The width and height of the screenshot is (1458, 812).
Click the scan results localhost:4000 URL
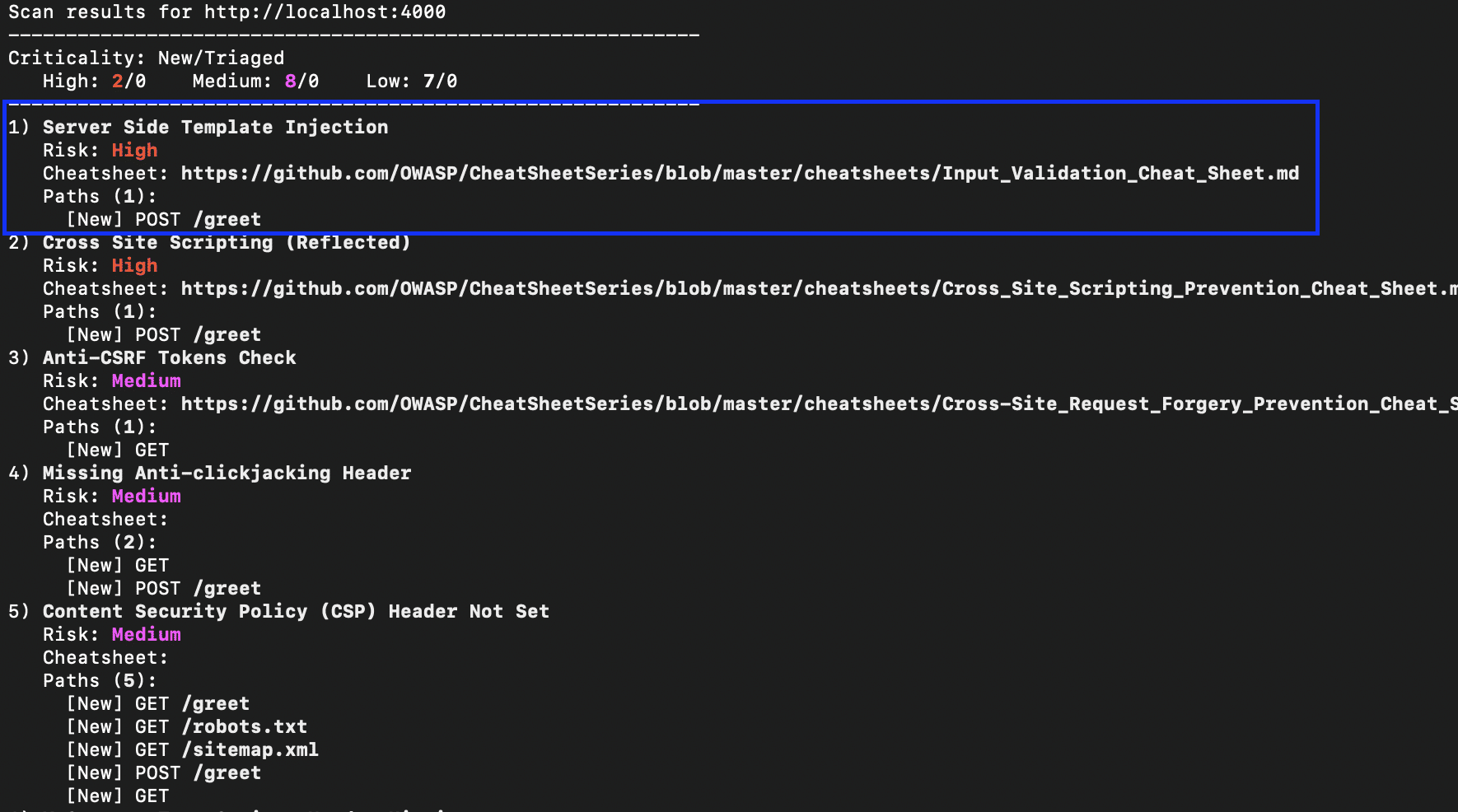click(x=325, y=12)
